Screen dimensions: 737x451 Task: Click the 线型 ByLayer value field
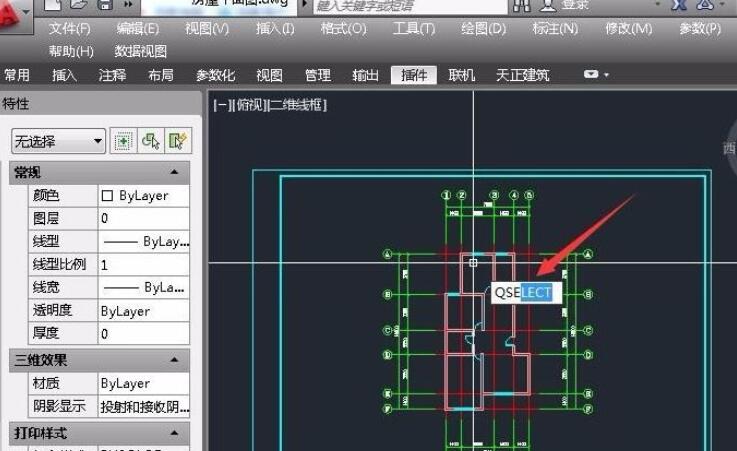[143, 241]
